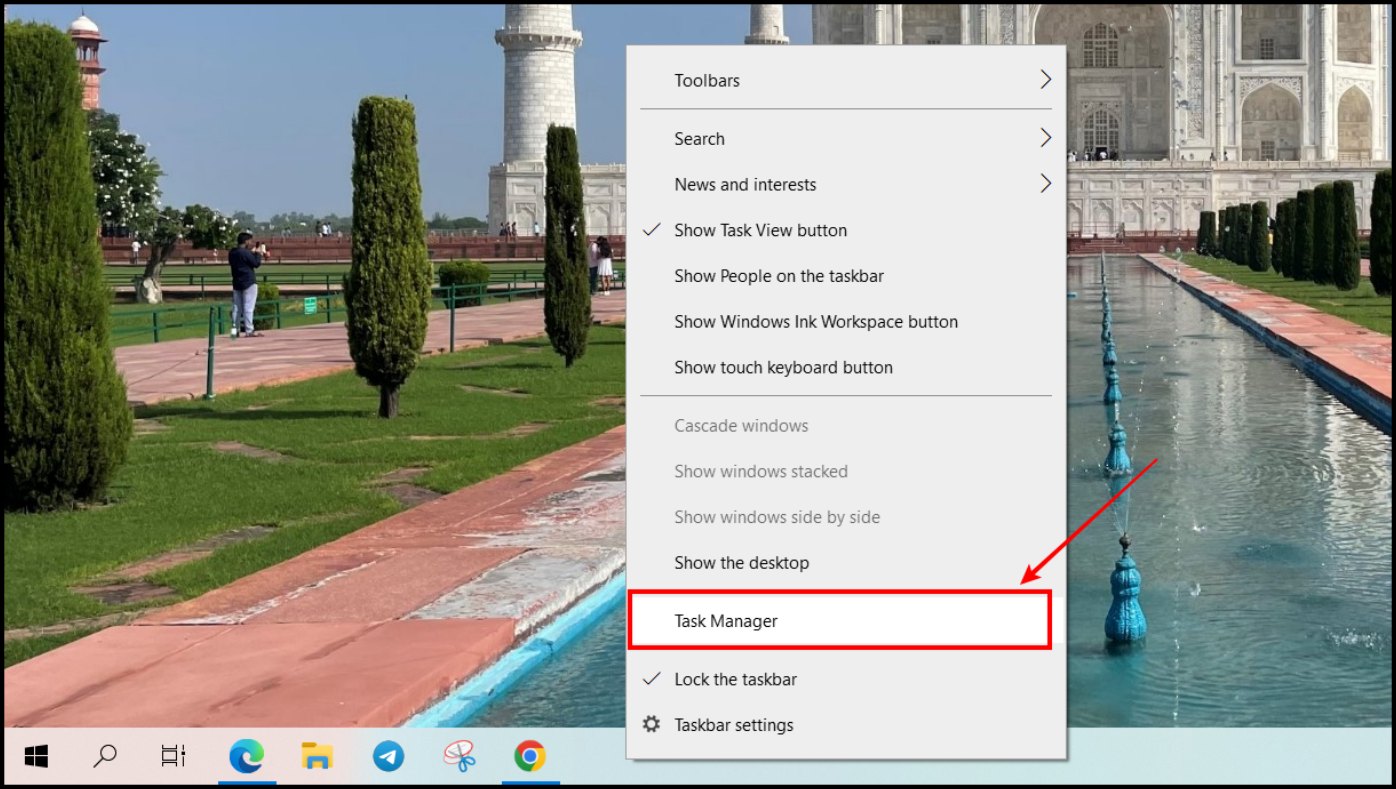Open the Toolbars menu entry
This screenshot has width=1396, height=789.
(846, 80)
